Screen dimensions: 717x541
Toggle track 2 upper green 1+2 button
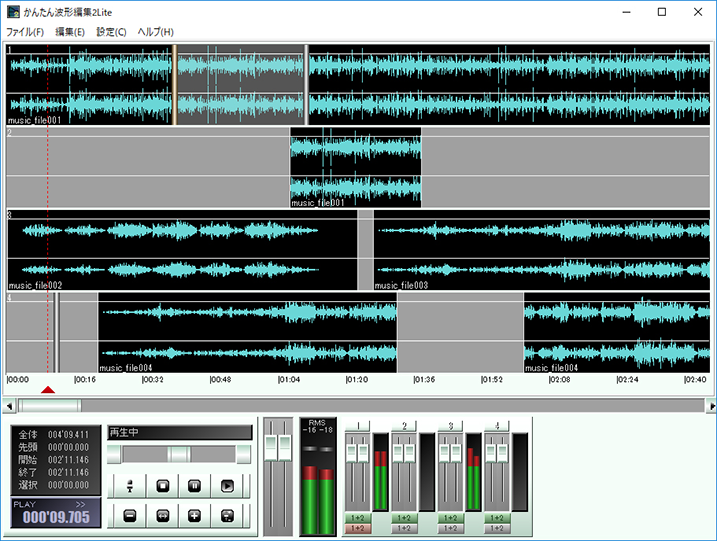[x=404, y=518]
